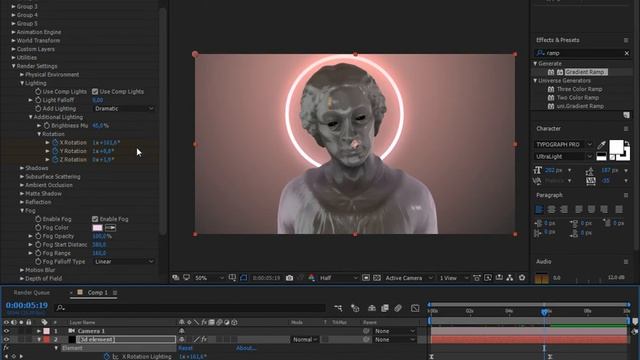Click the current time indicator on timeline ruler

(x=544, y=312)
